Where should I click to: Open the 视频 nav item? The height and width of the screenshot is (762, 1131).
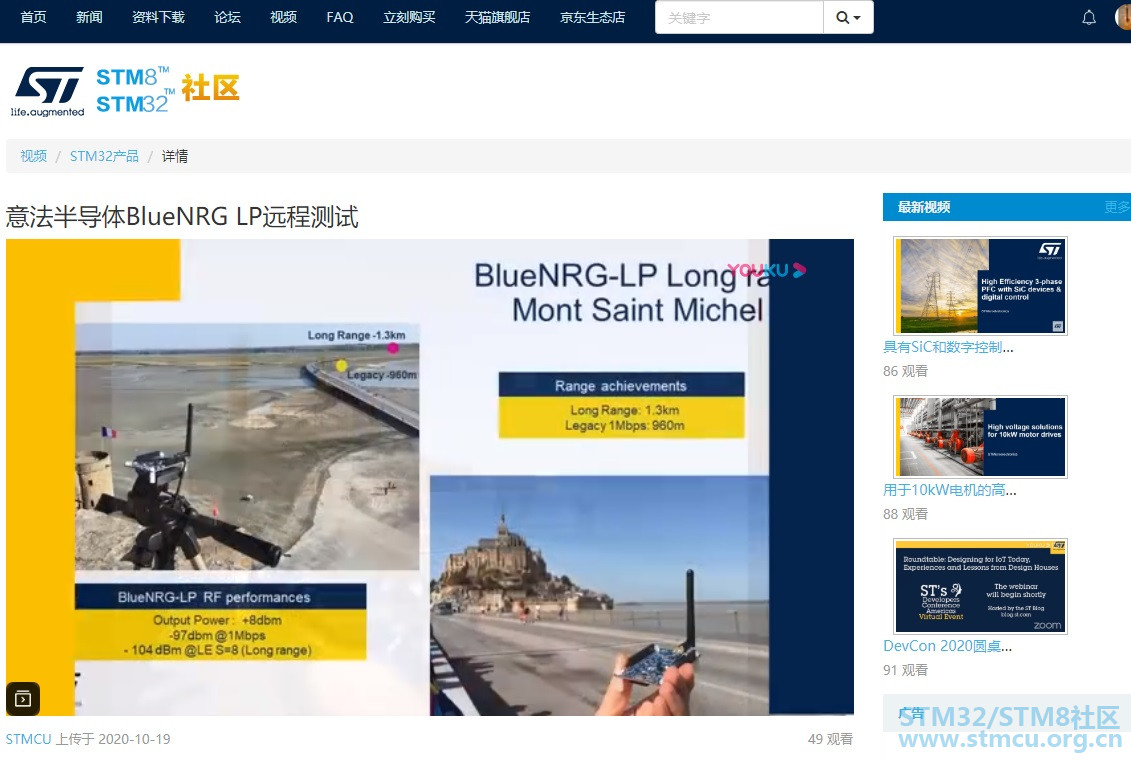[283, 17]
